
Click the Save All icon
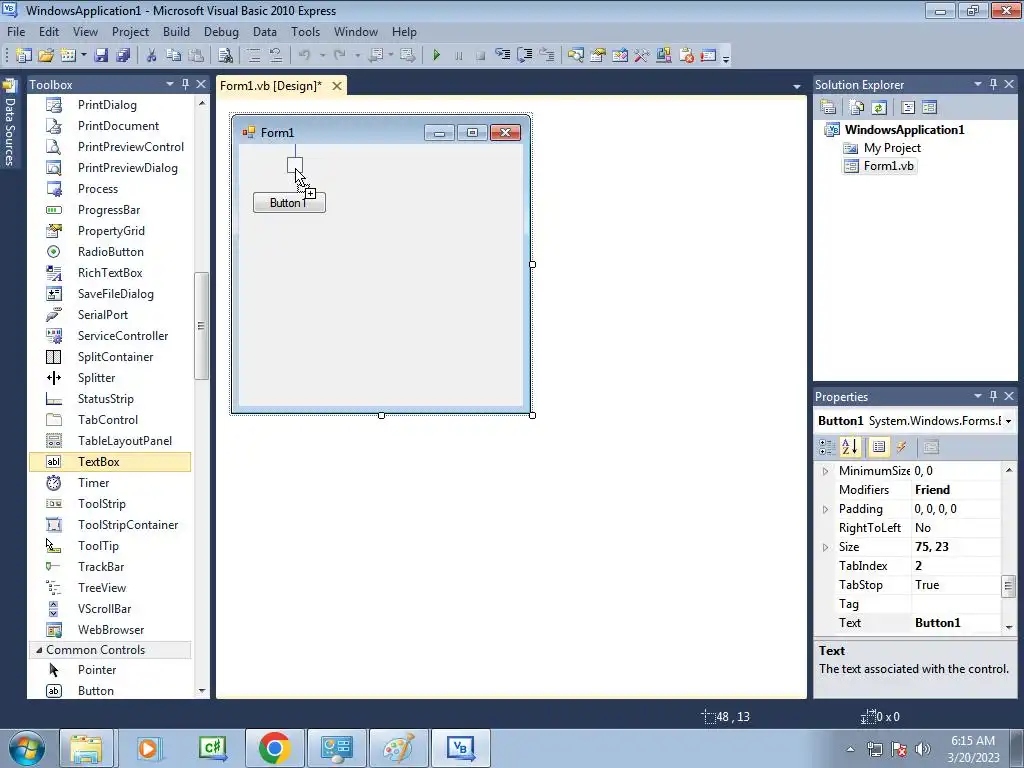coord(122,56)
